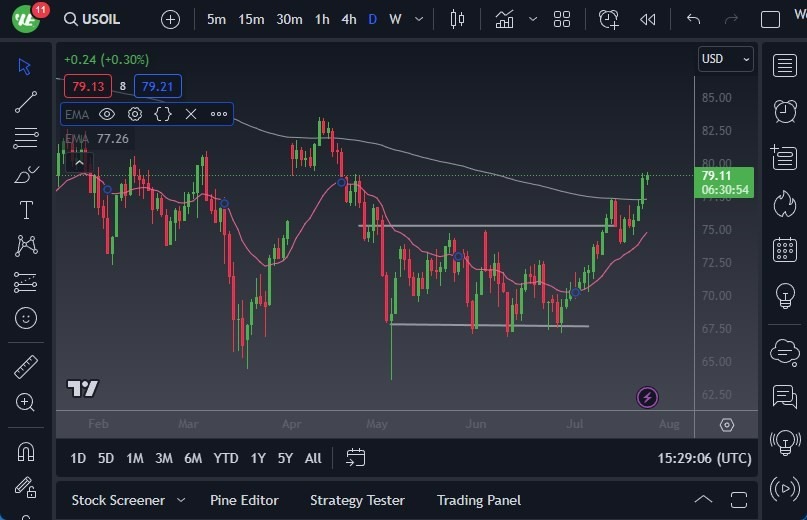Open the economic calendar icon

coord(785,249)
